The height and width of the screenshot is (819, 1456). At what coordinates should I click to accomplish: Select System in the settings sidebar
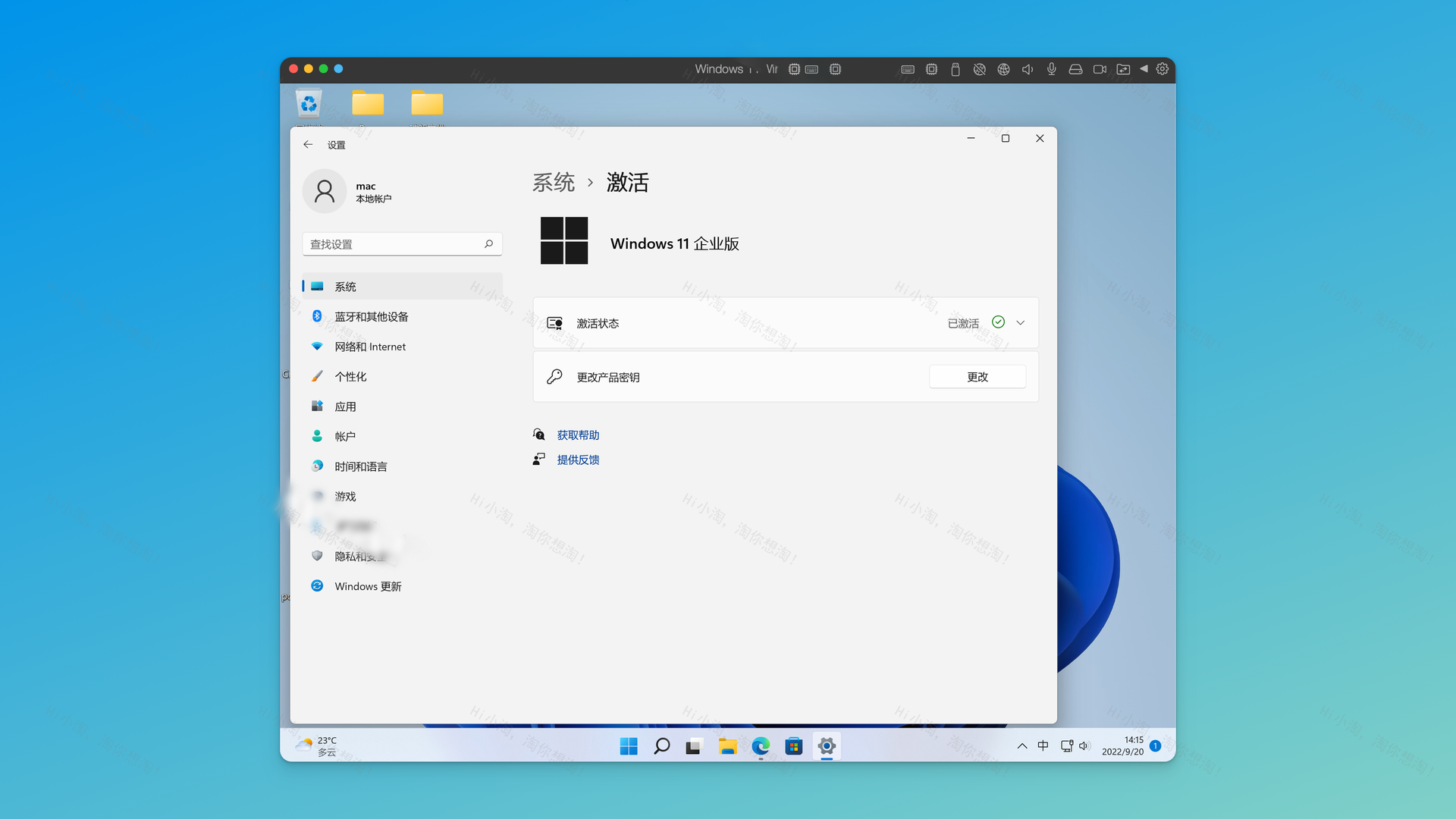pyautogui.click(x=402, y=287)
